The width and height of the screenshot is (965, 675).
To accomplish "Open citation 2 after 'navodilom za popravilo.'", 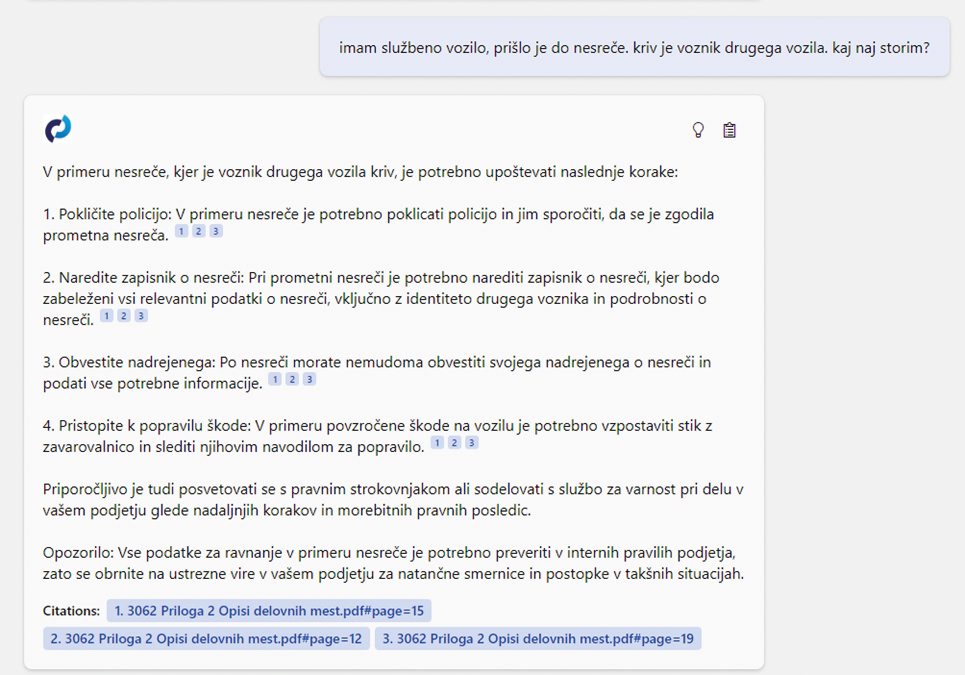I will [x=455, y=442].
